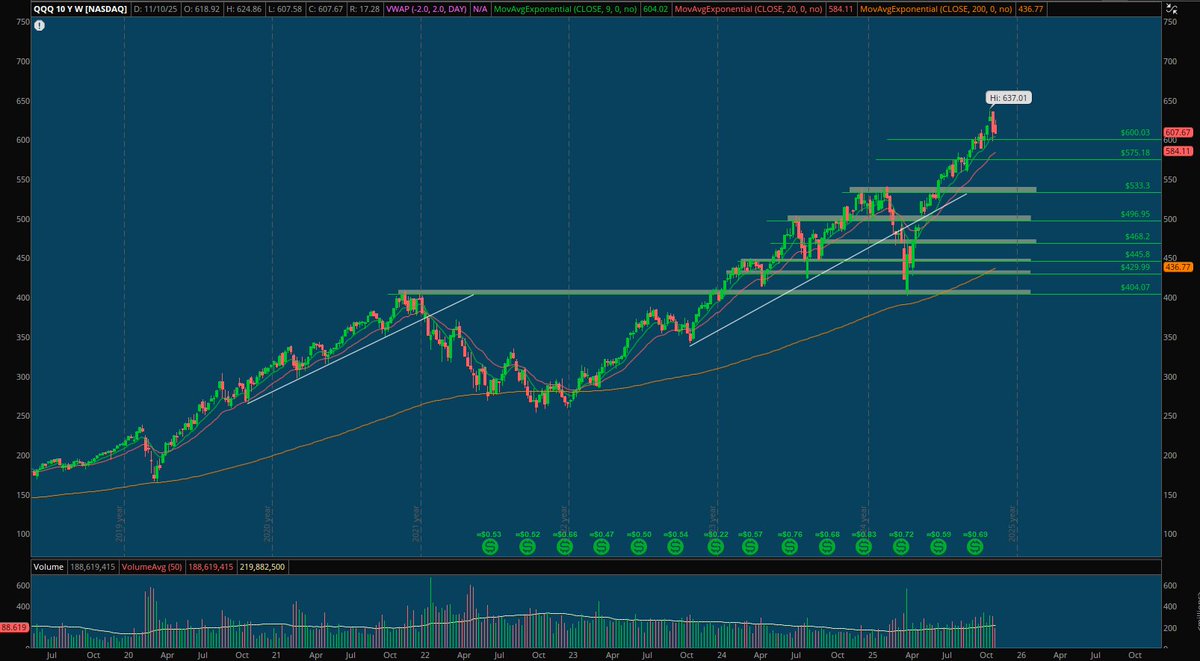Viewport: 1200px width, 661px height.
Task: Click the $496.95 price level label
Action: point(1136,214)
